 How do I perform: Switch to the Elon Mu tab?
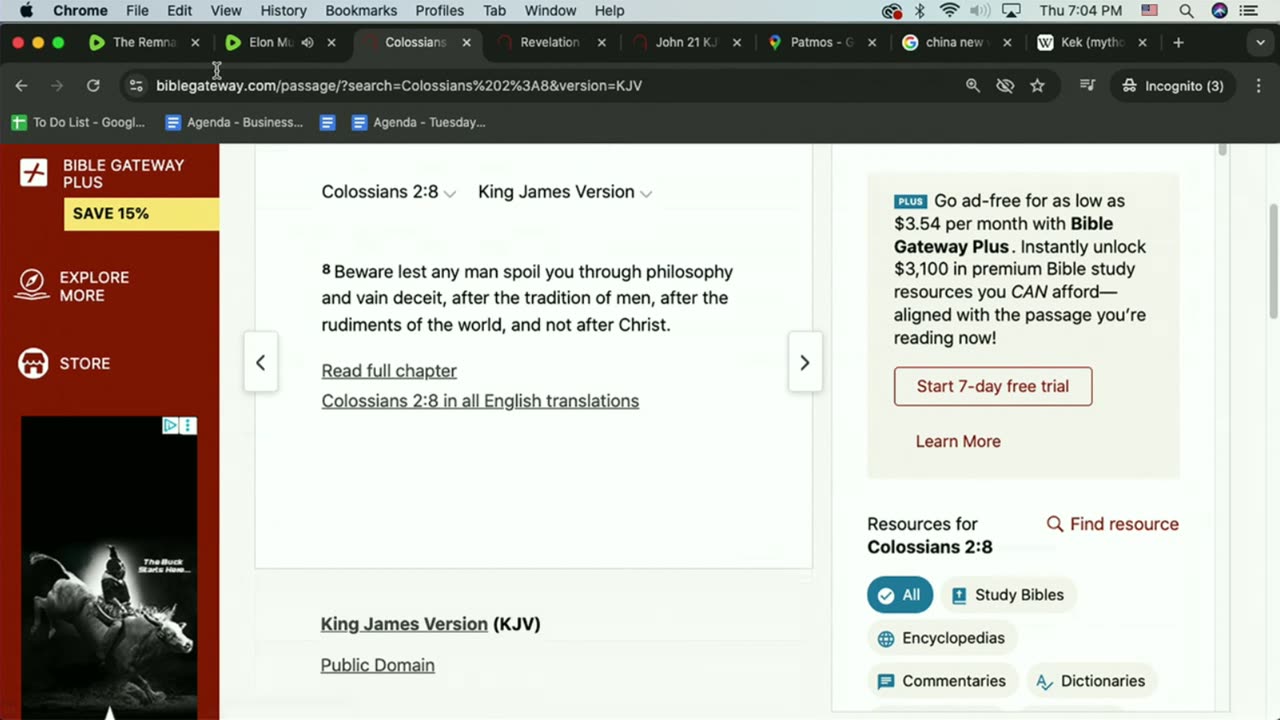[268, 43]
